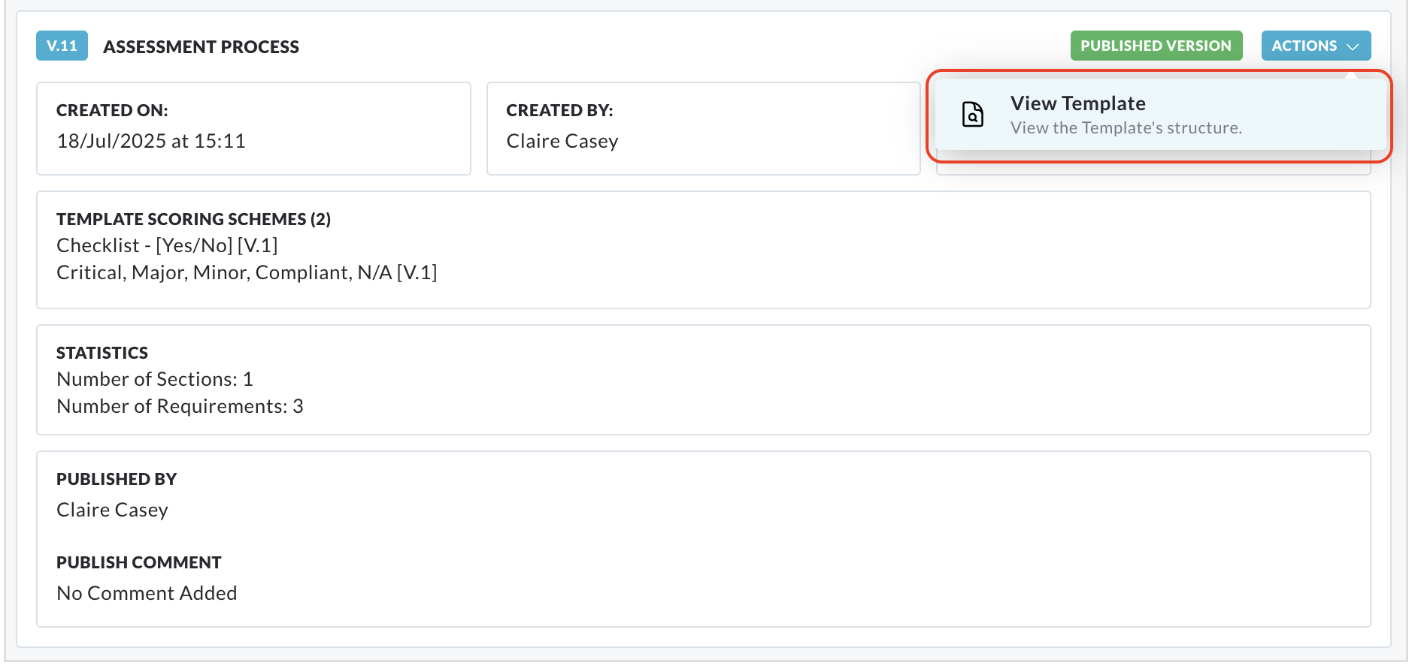This screenshot has height=664, width=1410.
Task: Click the Statistics heading
Action: point(102,353)
